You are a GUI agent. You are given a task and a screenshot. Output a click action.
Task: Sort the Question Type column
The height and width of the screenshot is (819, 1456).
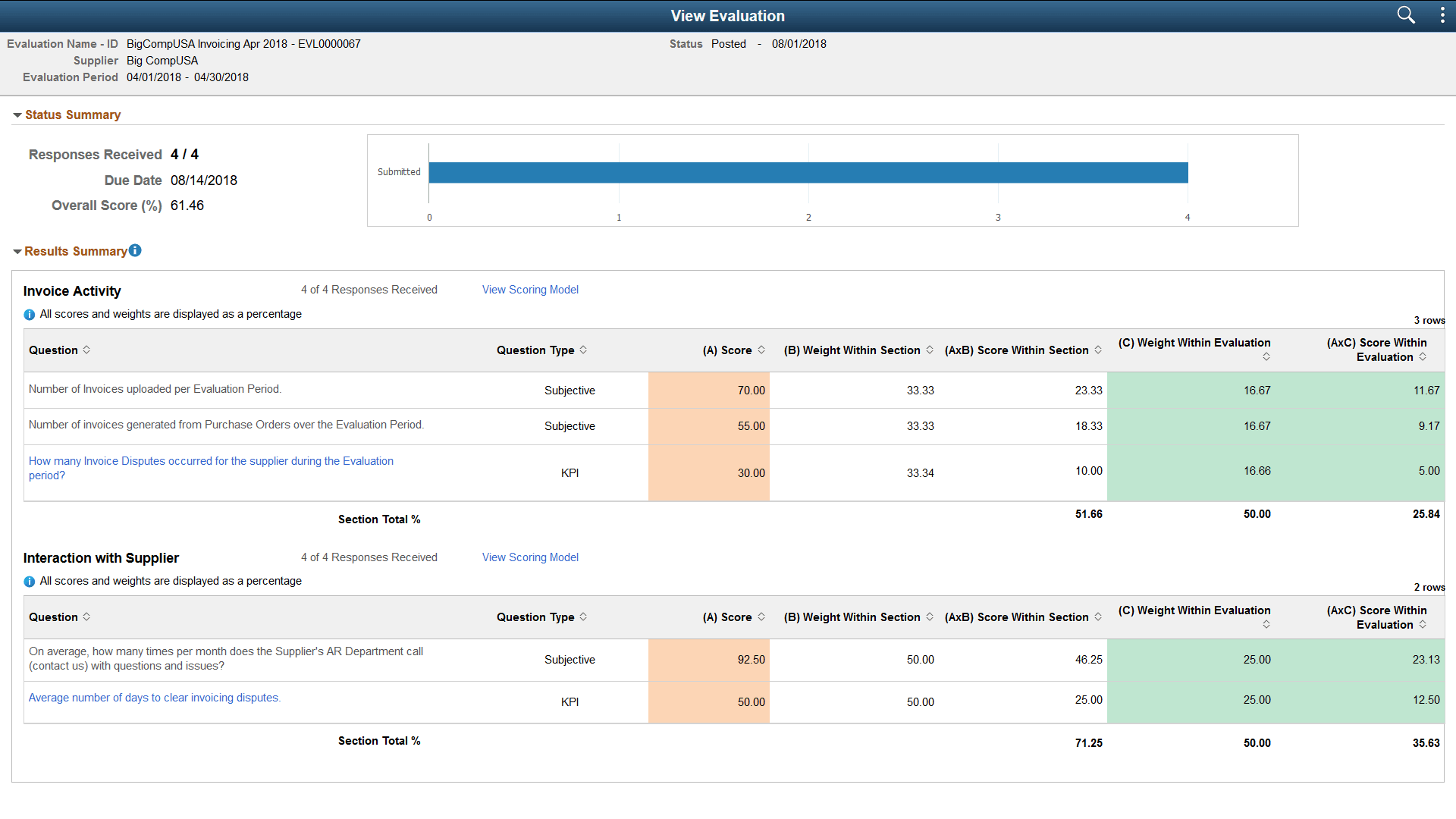583,350
